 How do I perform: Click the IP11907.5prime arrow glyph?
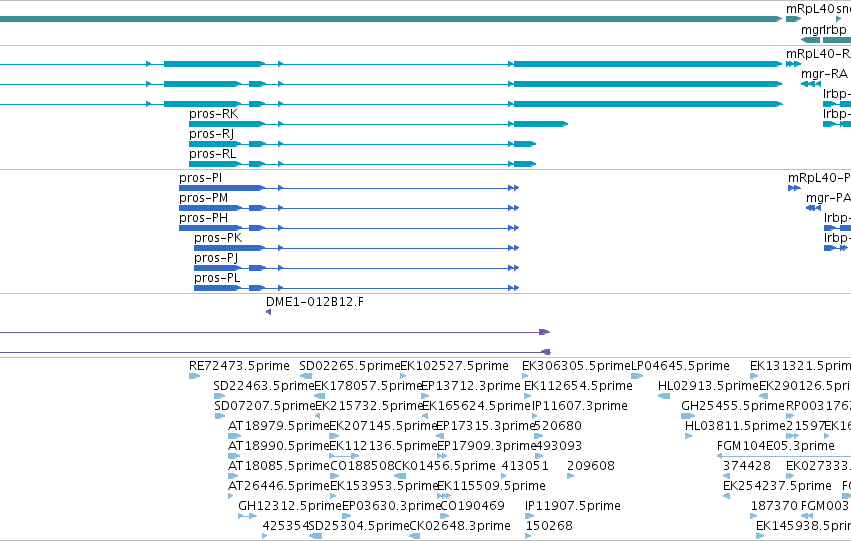(529, 517)
